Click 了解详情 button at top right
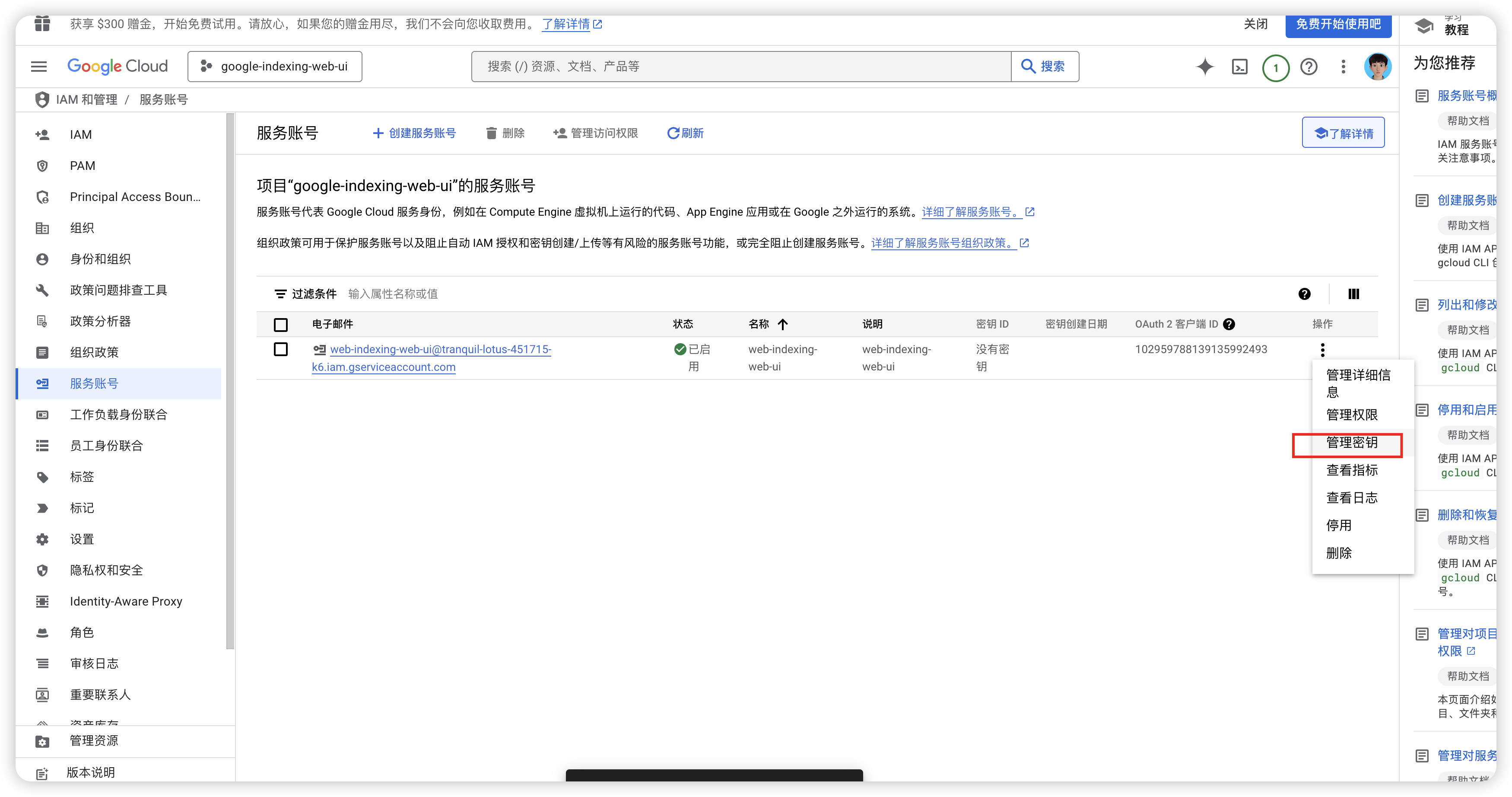This screenshot has height=797, width=1512. [x=1343, y=133]
